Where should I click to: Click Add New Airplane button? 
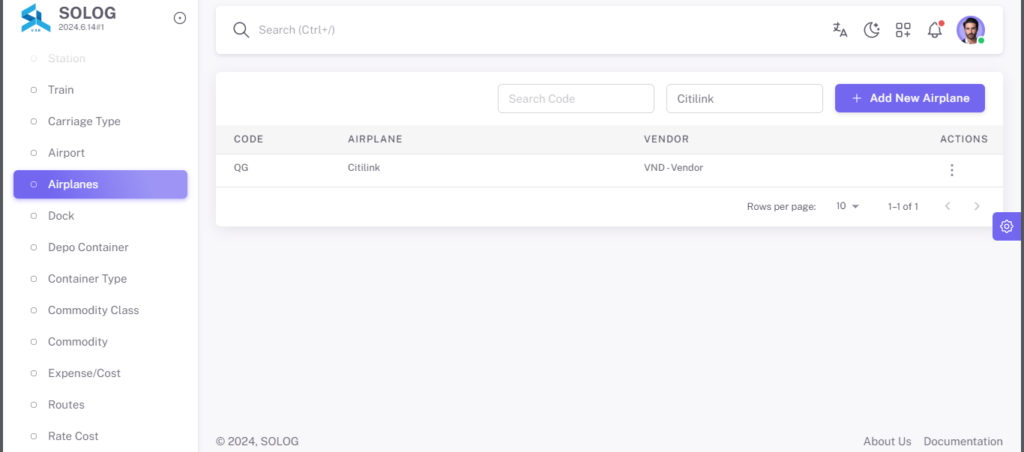pyautogui.click(x=910, y=98)
